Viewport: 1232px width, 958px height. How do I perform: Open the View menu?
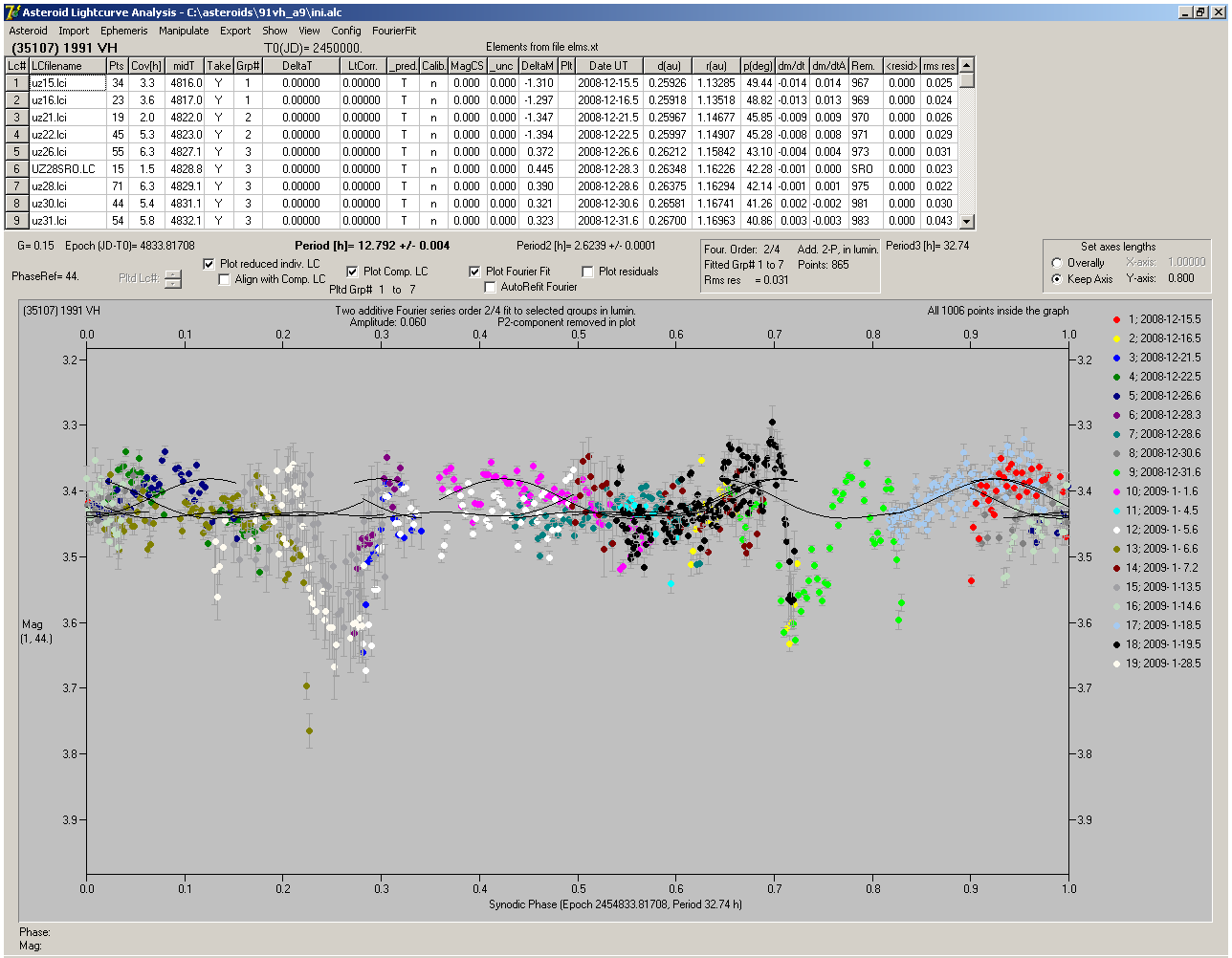pyautogui.click(x=309, y=31)
